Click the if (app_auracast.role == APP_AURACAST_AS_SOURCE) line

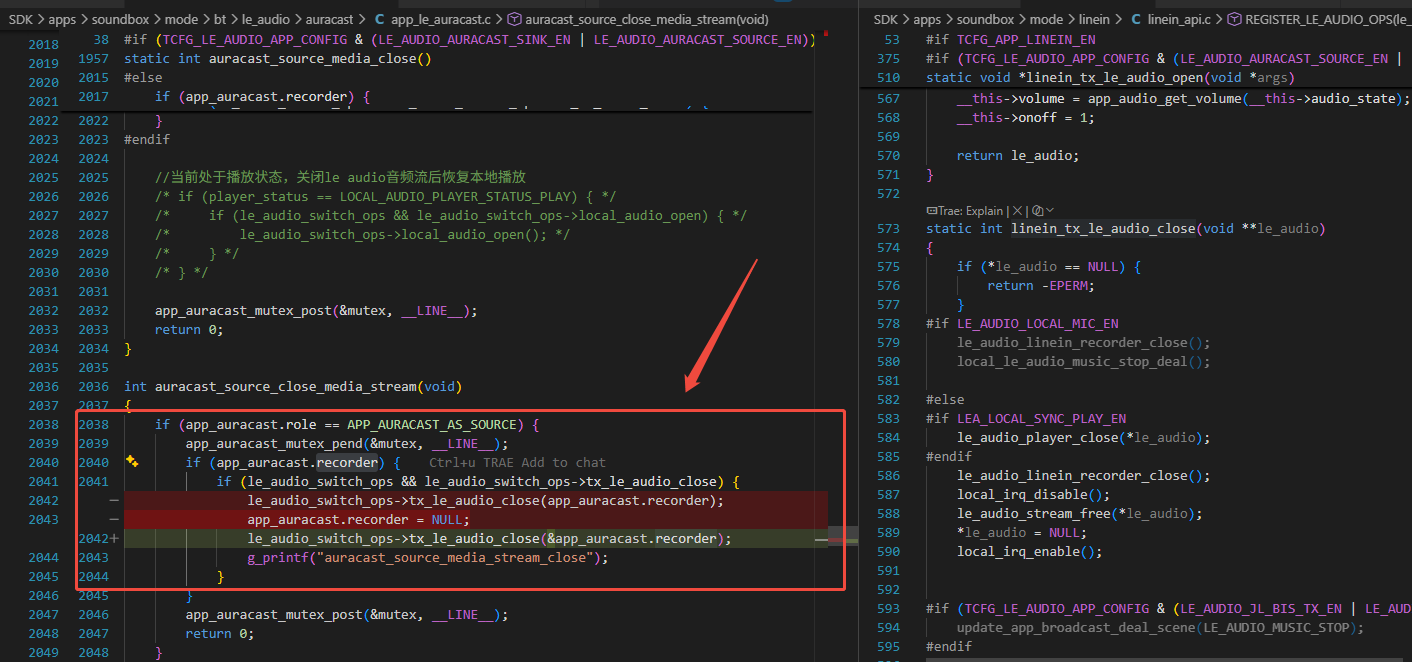click(x=347, y=425)
